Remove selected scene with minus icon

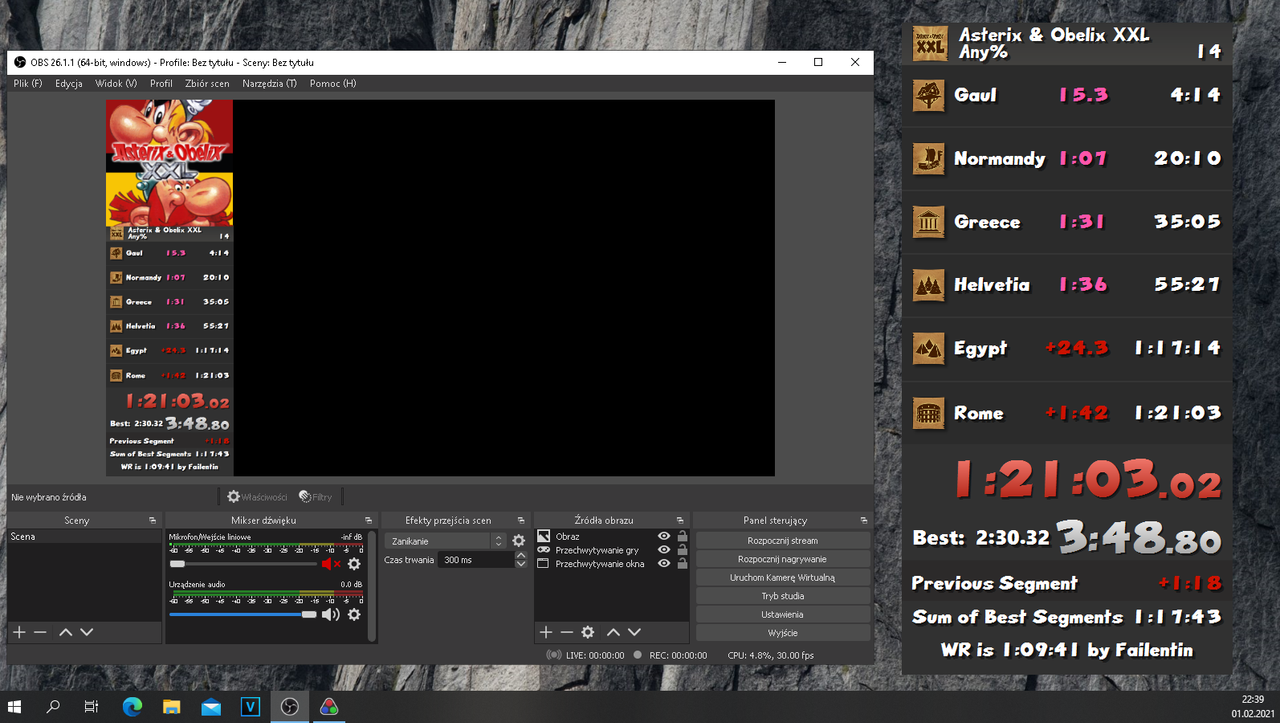point(40,632)
